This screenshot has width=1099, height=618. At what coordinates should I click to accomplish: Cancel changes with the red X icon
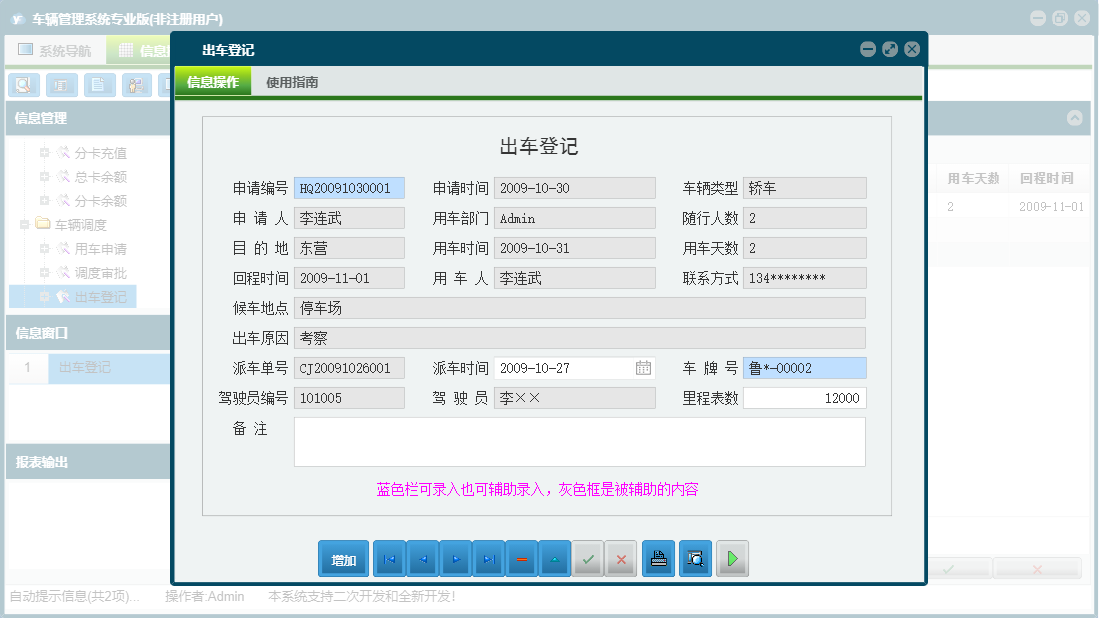(621, 558)
